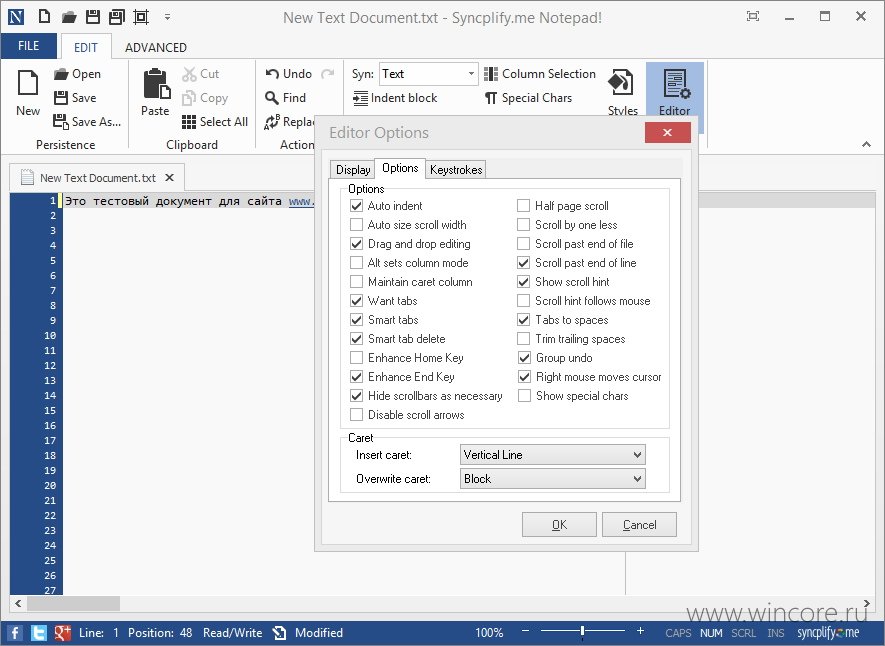The width and height of the screenshot is (885, 646).
Task: Open the Styles settings
Action: 622,93
